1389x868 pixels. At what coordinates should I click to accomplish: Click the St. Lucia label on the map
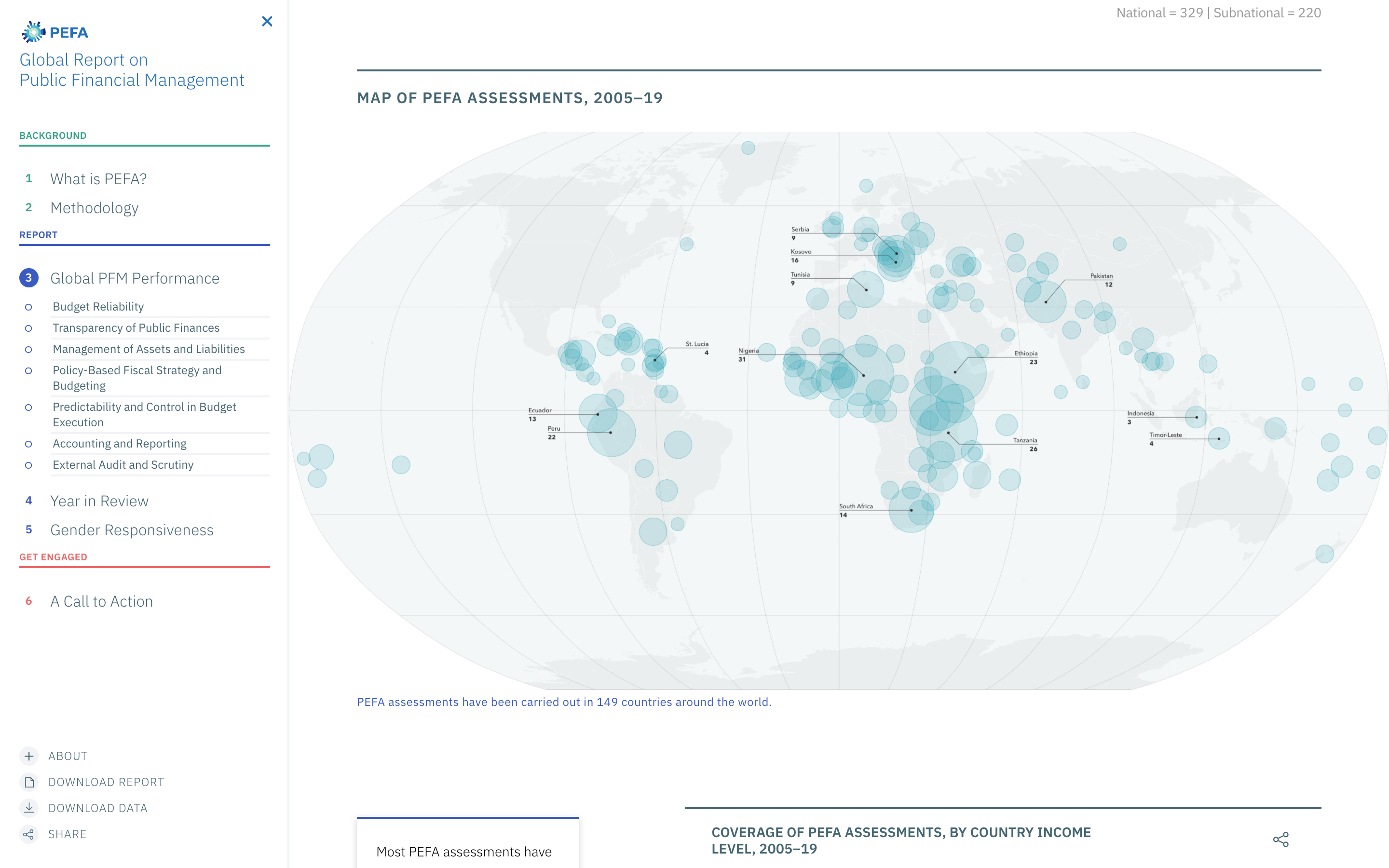[x=697, y=344]
